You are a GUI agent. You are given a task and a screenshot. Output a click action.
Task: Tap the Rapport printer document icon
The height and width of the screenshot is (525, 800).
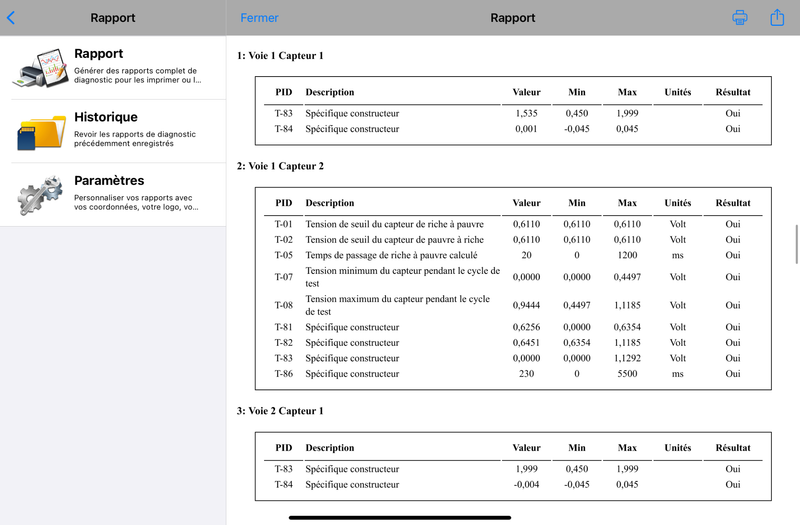click(x=40, y=68)
